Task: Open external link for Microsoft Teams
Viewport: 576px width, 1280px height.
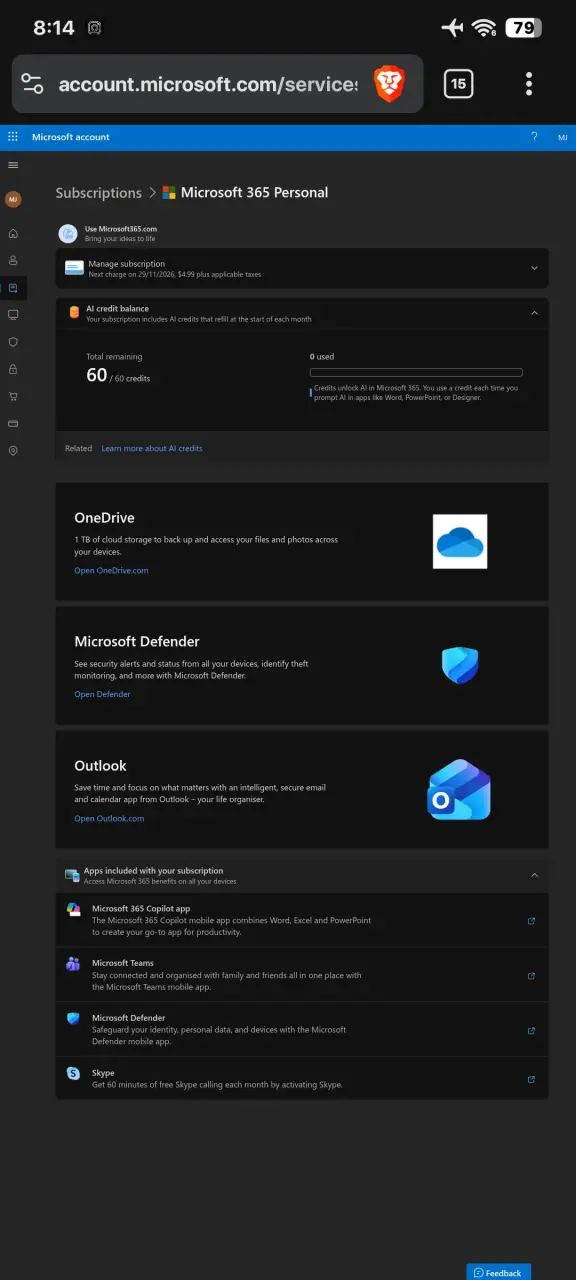Action: [x=531, y=976]
